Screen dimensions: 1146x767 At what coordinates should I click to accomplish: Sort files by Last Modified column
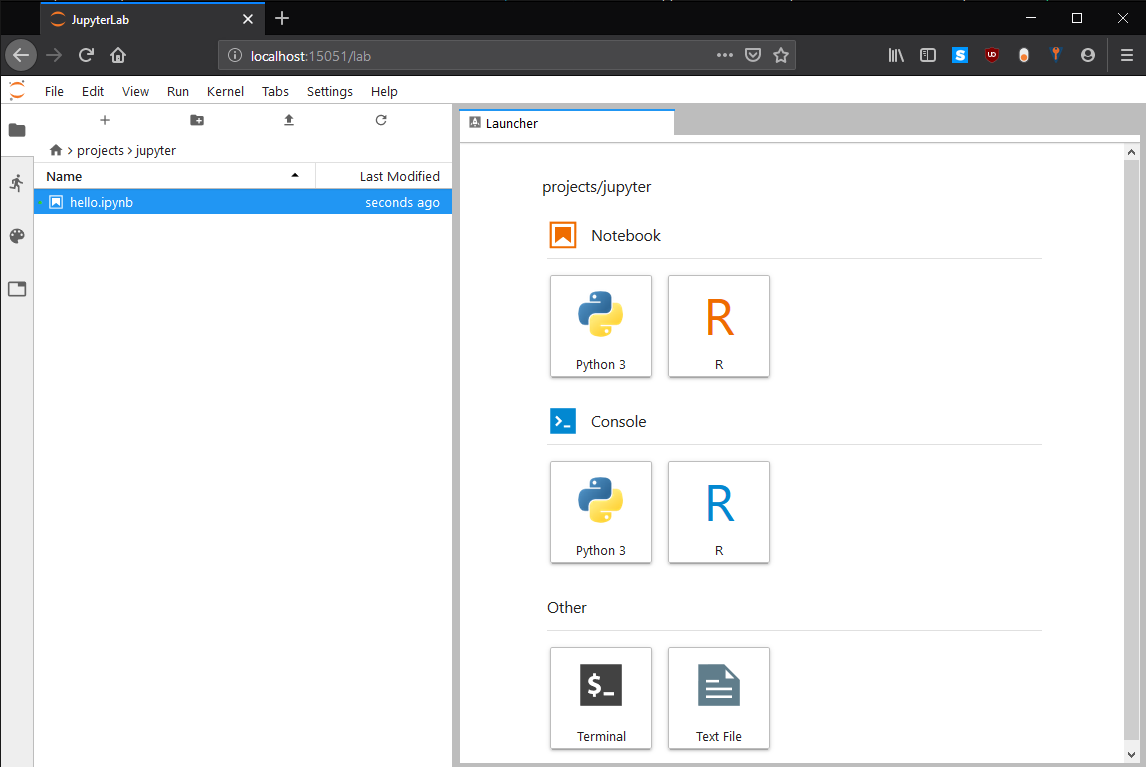pyautogui.click(x=384, y=176)
